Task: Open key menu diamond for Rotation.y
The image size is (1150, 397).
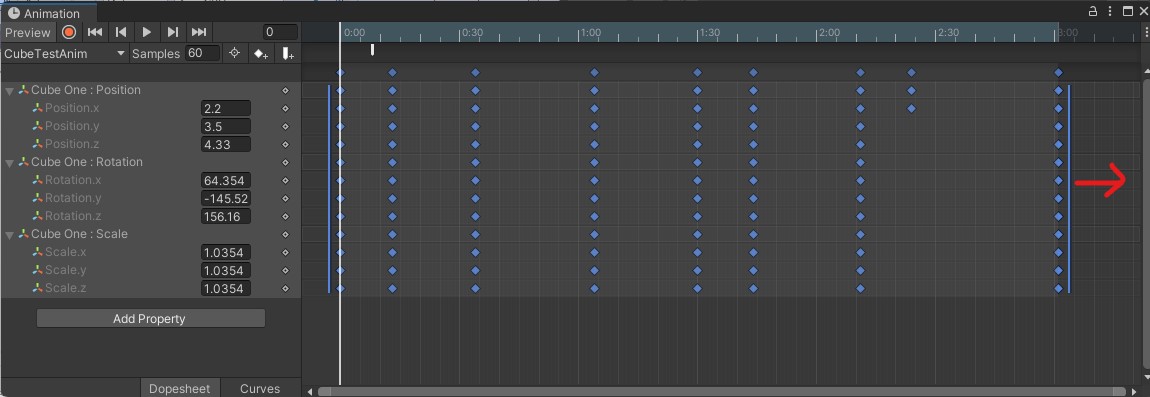Action: 286,198
